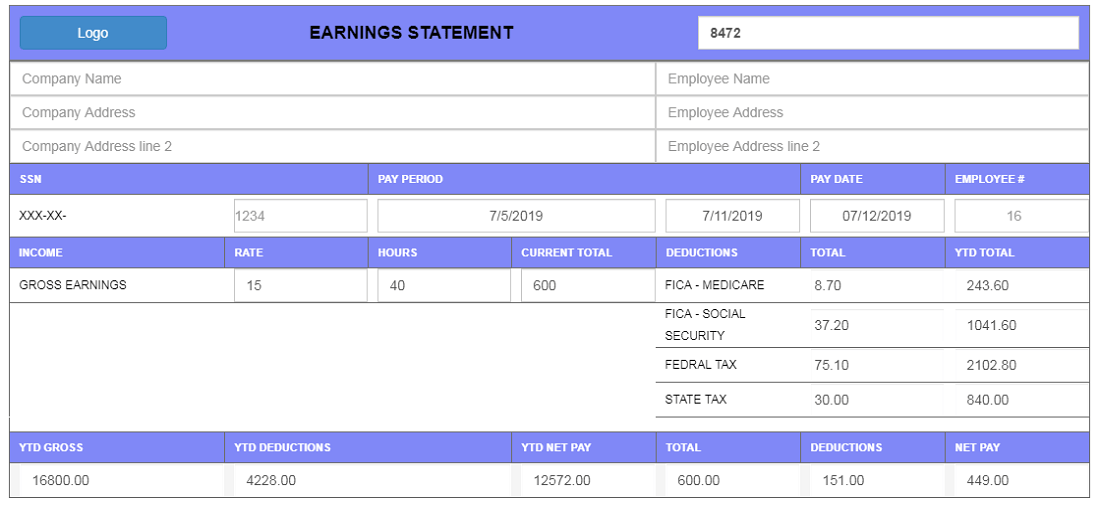Select the pay date field 07/12/2019

[x=876, y=216]
